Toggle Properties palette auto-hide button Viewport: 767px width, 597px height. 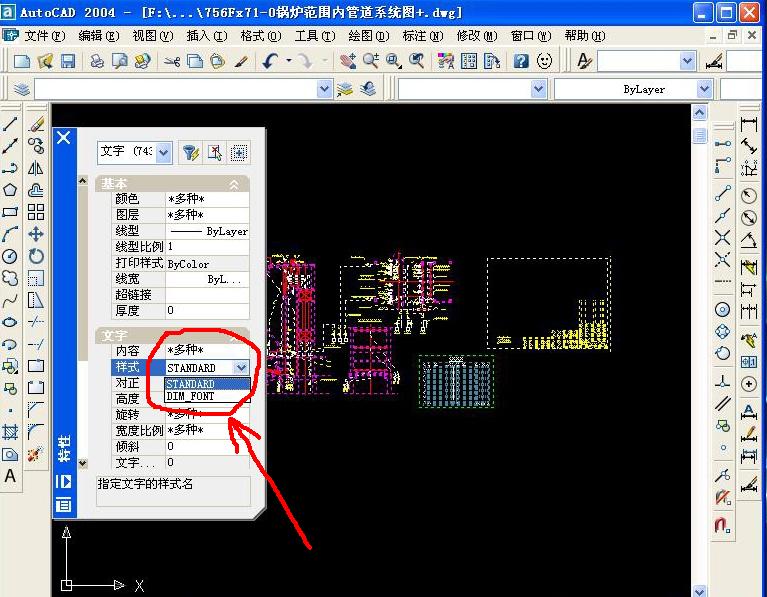tap(64, 482)
